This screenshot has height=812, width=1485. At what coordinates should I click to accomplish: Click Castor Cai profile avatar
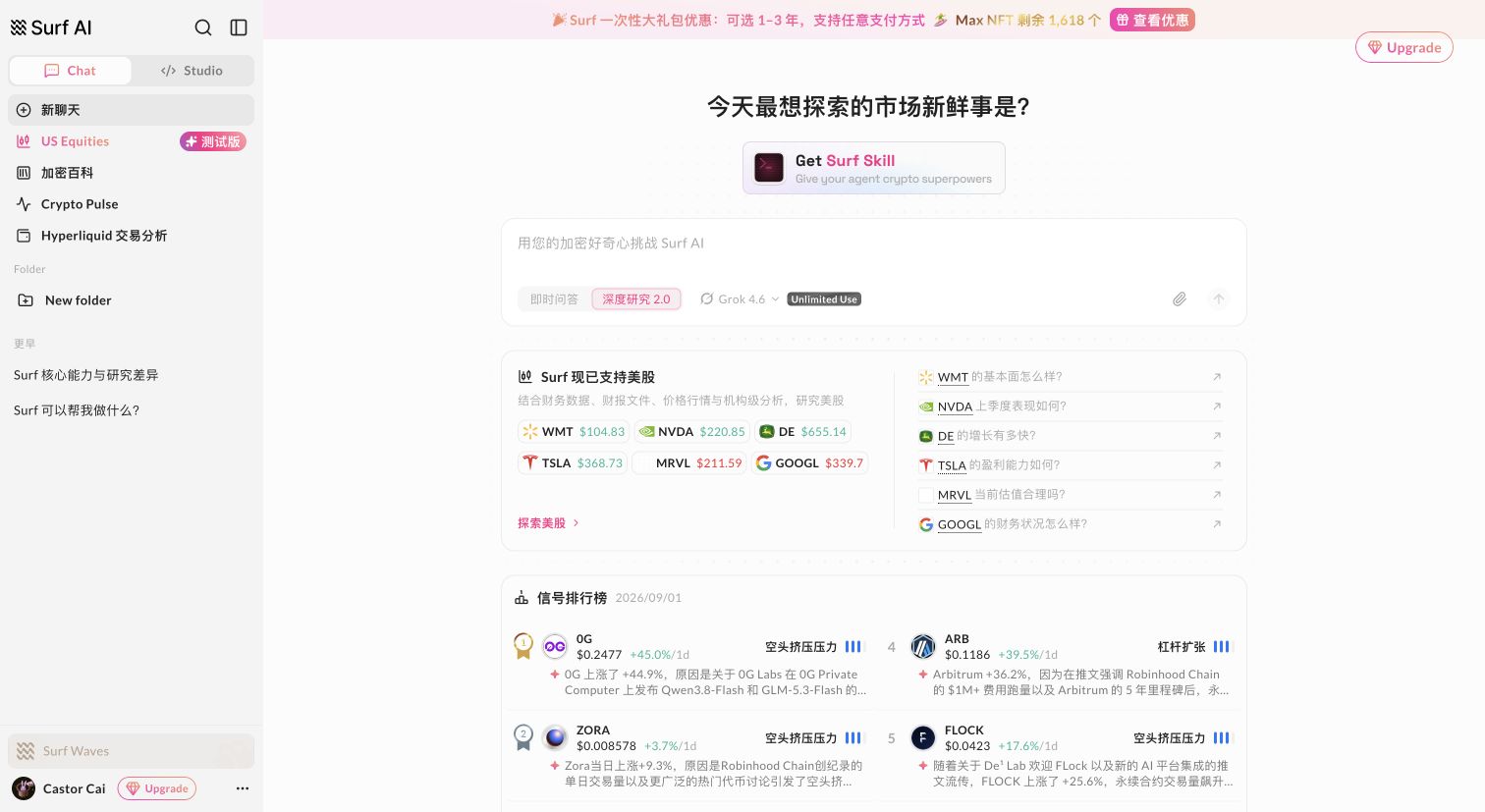point(24,788)
